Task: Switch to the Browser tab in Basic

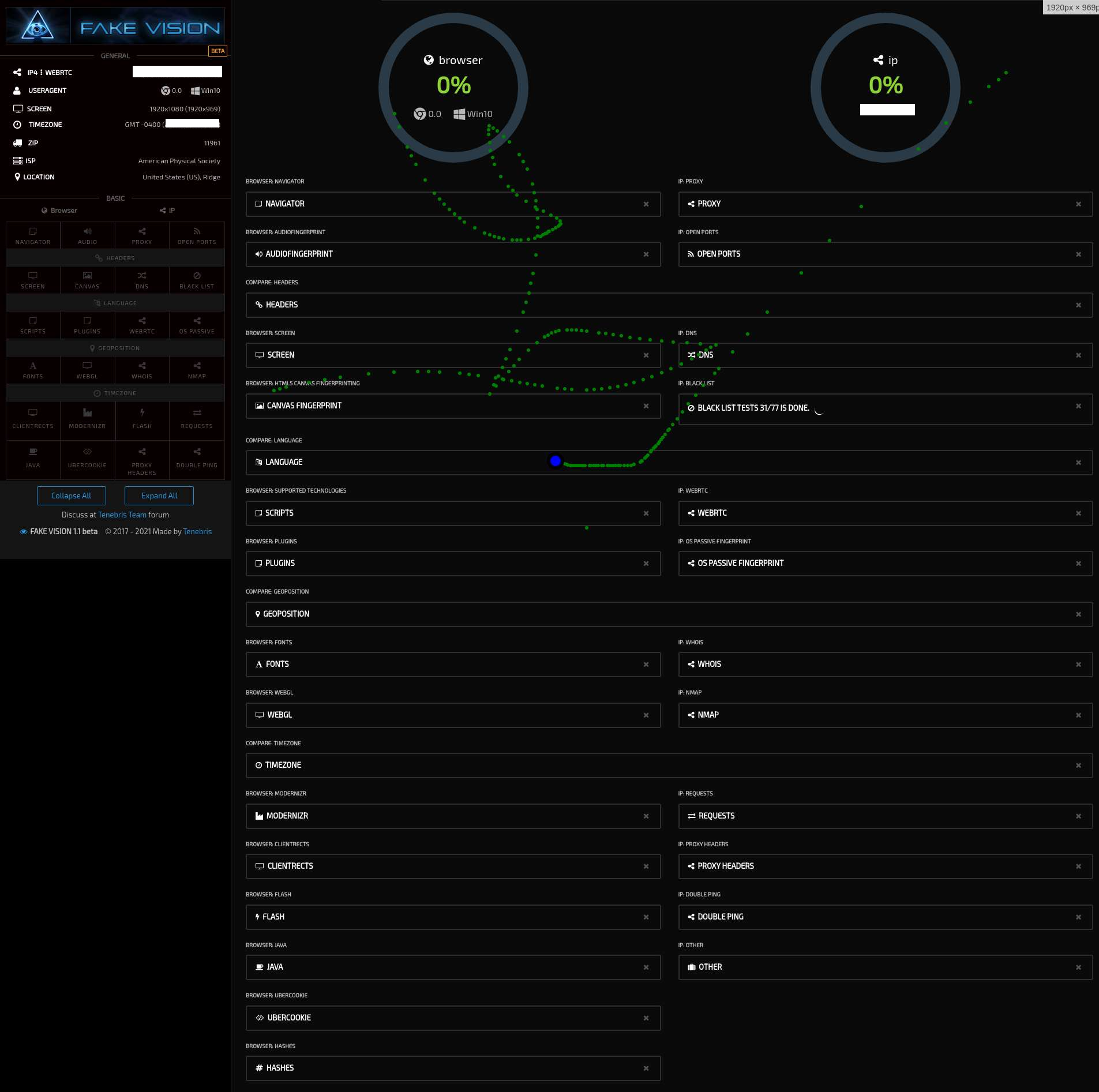Action: (59, 211)
